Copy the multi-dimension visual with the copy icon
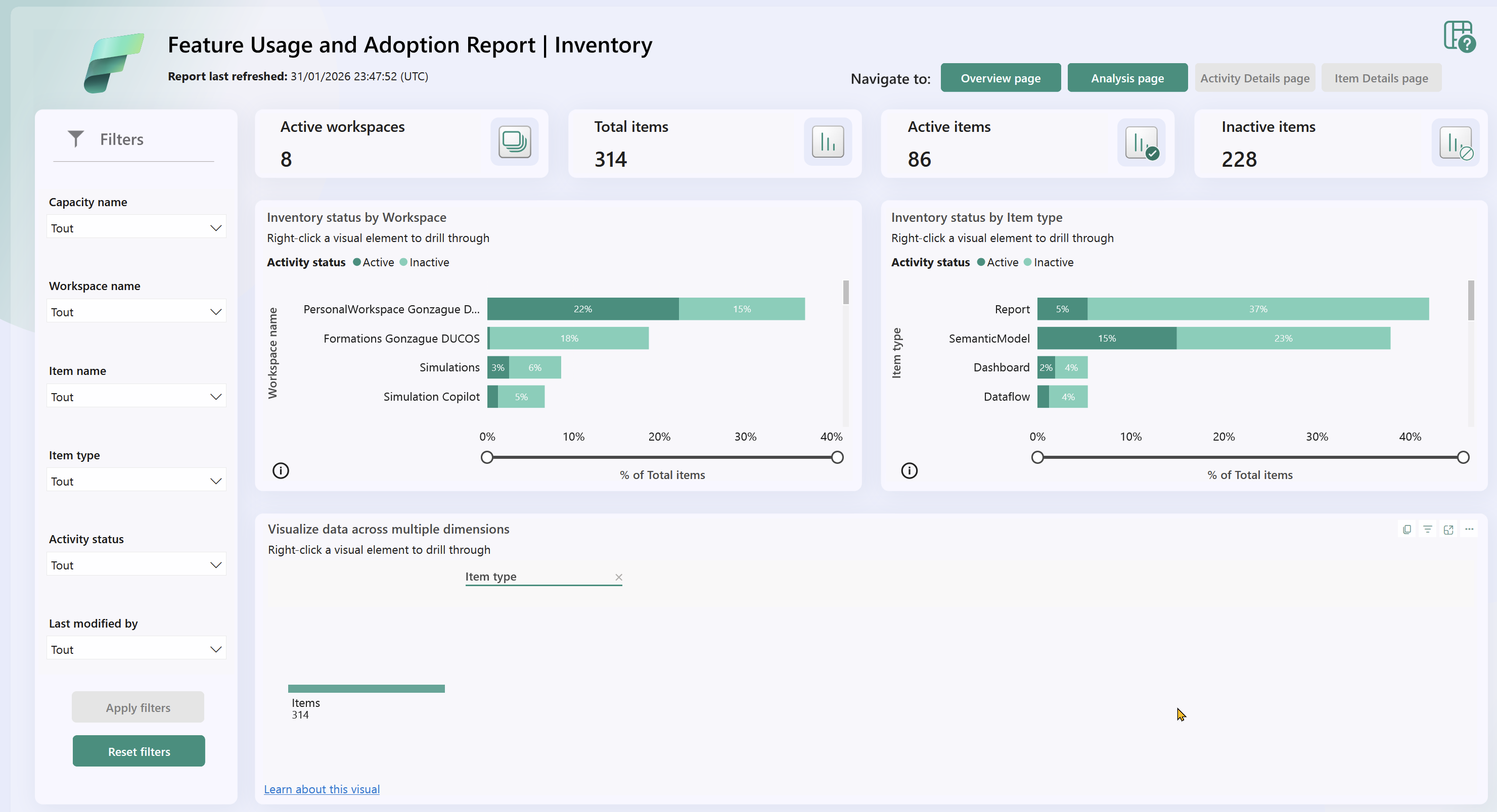 1407,529
